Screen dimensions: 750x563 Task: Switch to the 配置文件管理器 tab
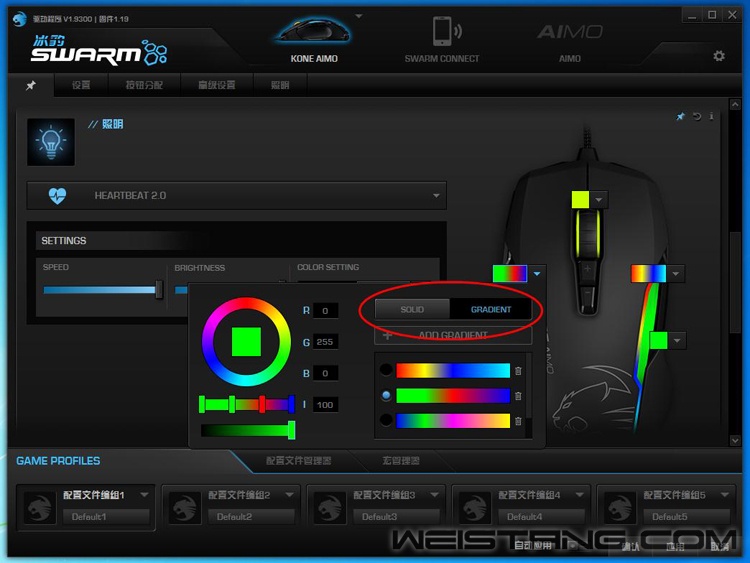(298, 461)
